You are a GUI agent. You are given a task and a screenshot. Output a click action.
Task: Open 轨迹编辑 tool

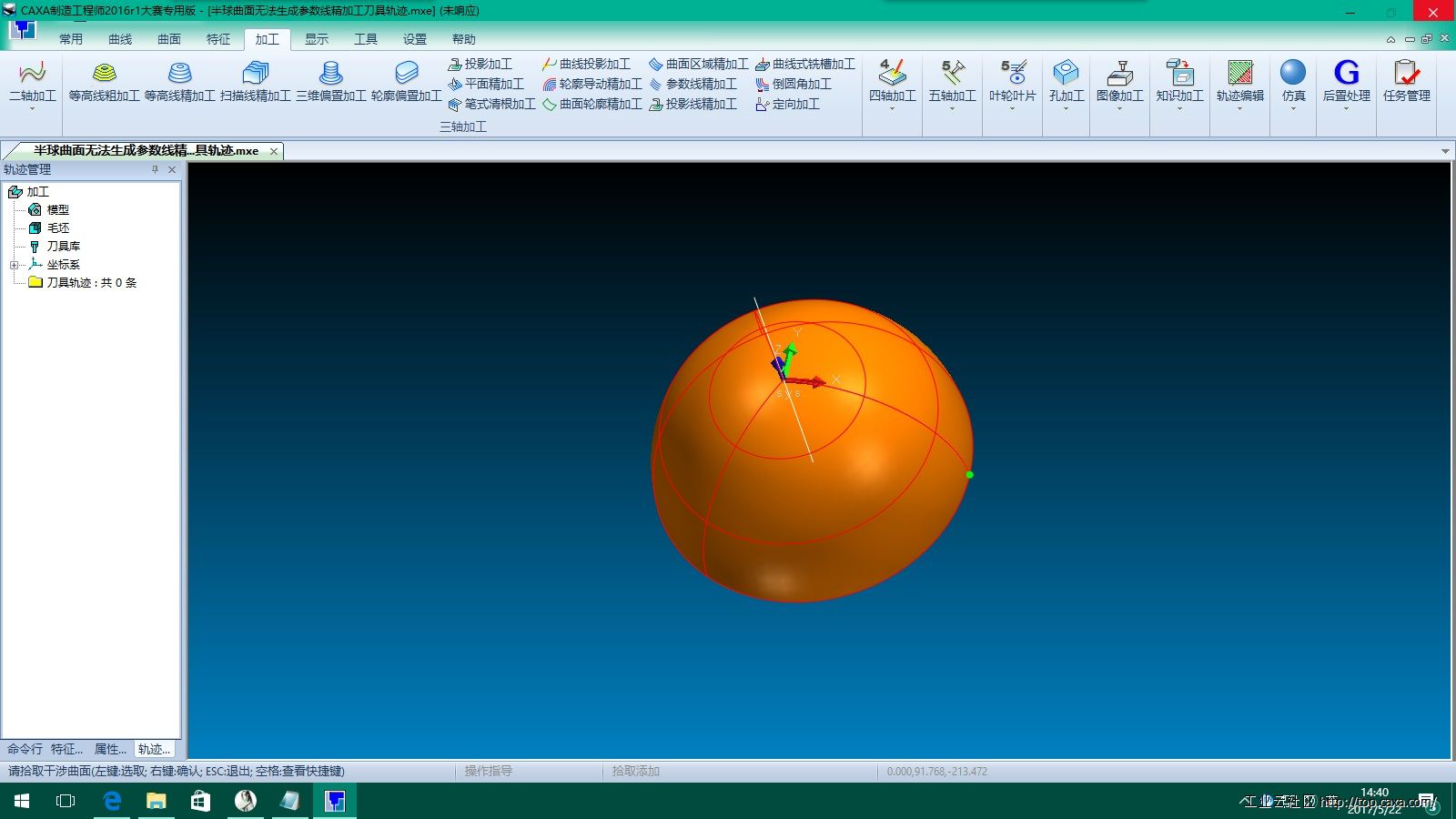[x=1239, y=83]
